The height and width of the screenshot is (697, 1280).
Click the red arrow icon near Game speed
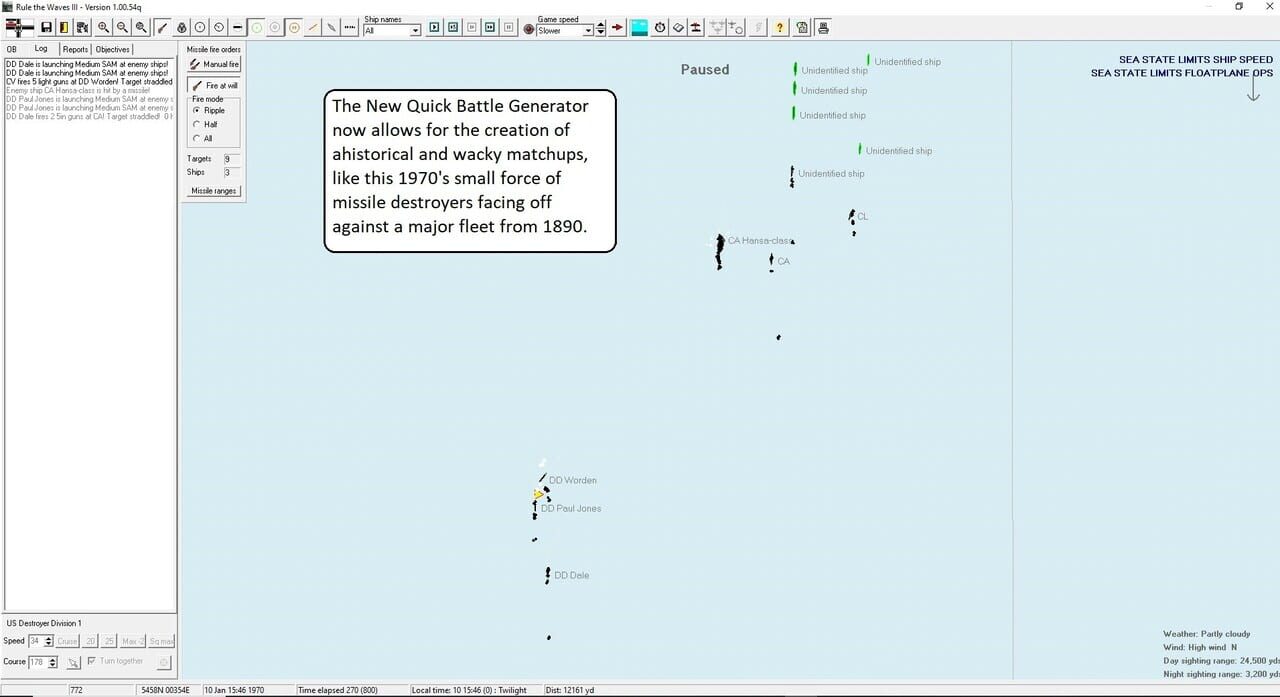pos(617,28)
